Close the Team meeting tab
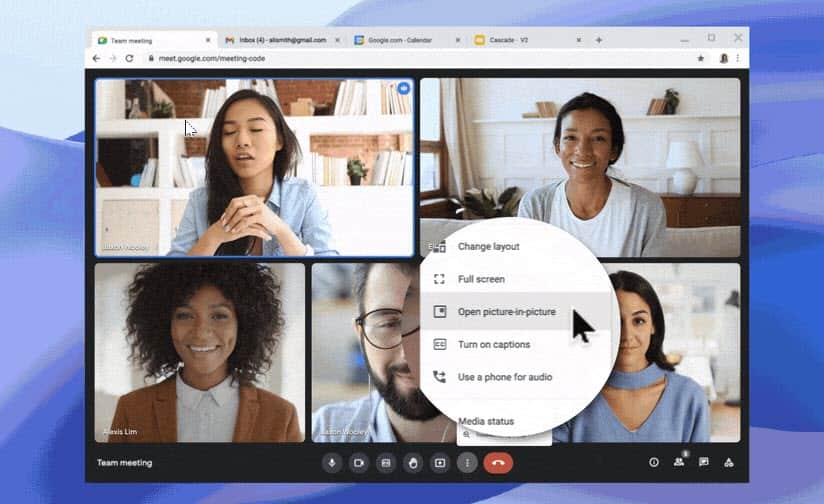 pos(208,40)
